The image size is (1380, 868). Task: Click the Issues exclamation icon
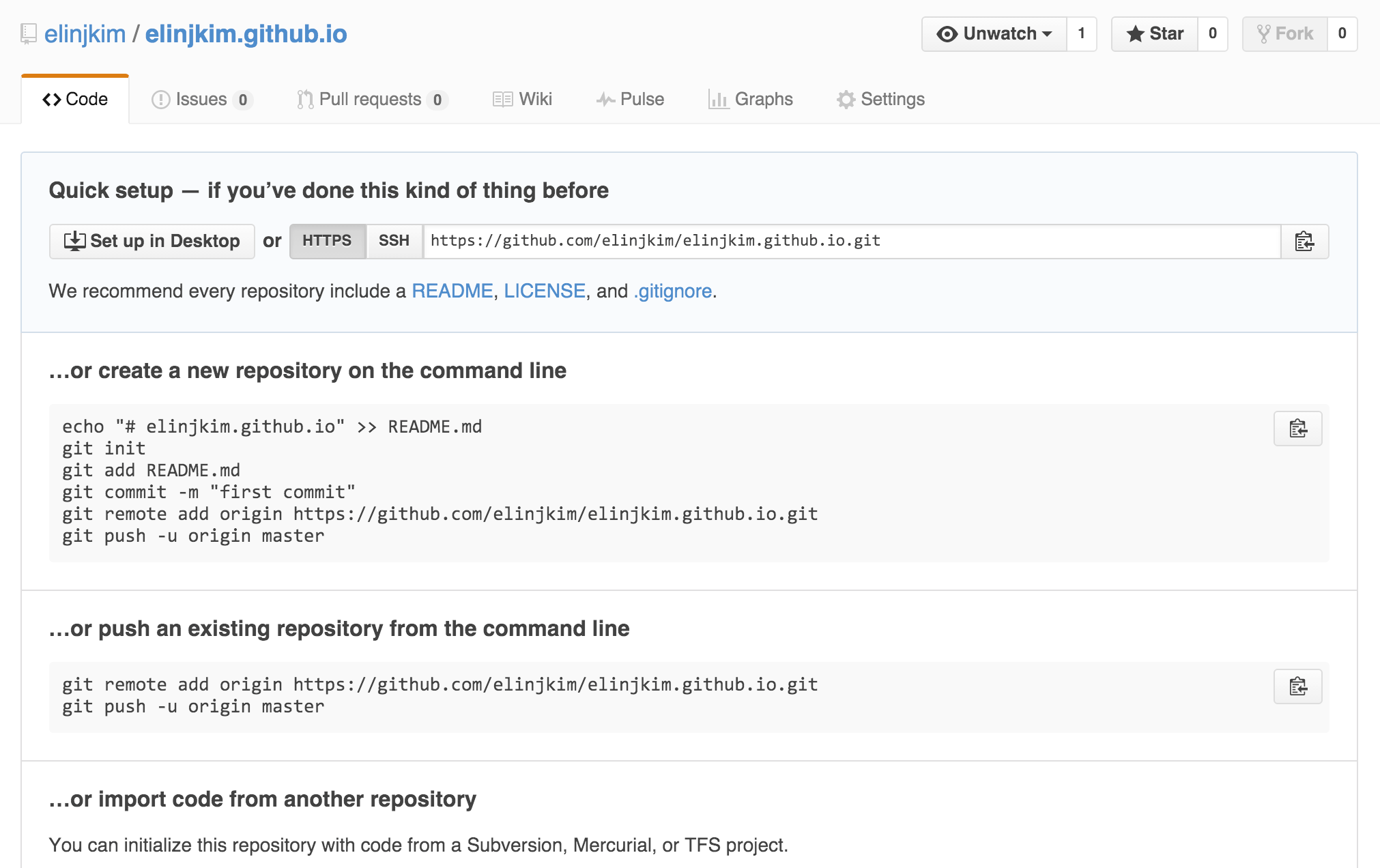click(x=160, y=99)
